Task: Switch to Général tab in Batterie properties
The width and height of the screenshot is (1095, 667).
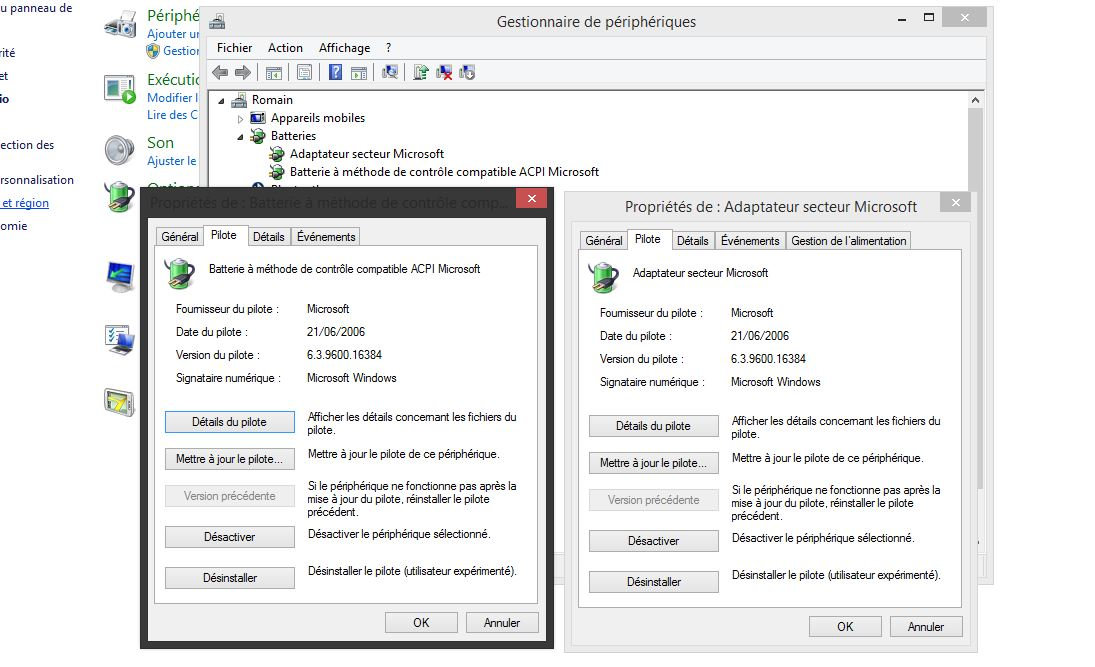Action: click(x=179, y=237)
